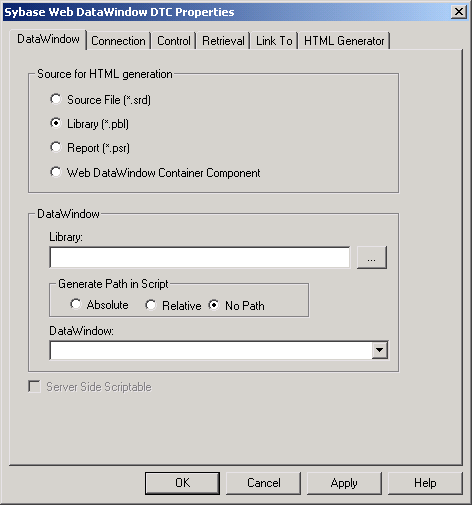Image resolution: width=472 pixels, height=505 pixels.
Task: Click the Library path input field
Action: point(200,257)
